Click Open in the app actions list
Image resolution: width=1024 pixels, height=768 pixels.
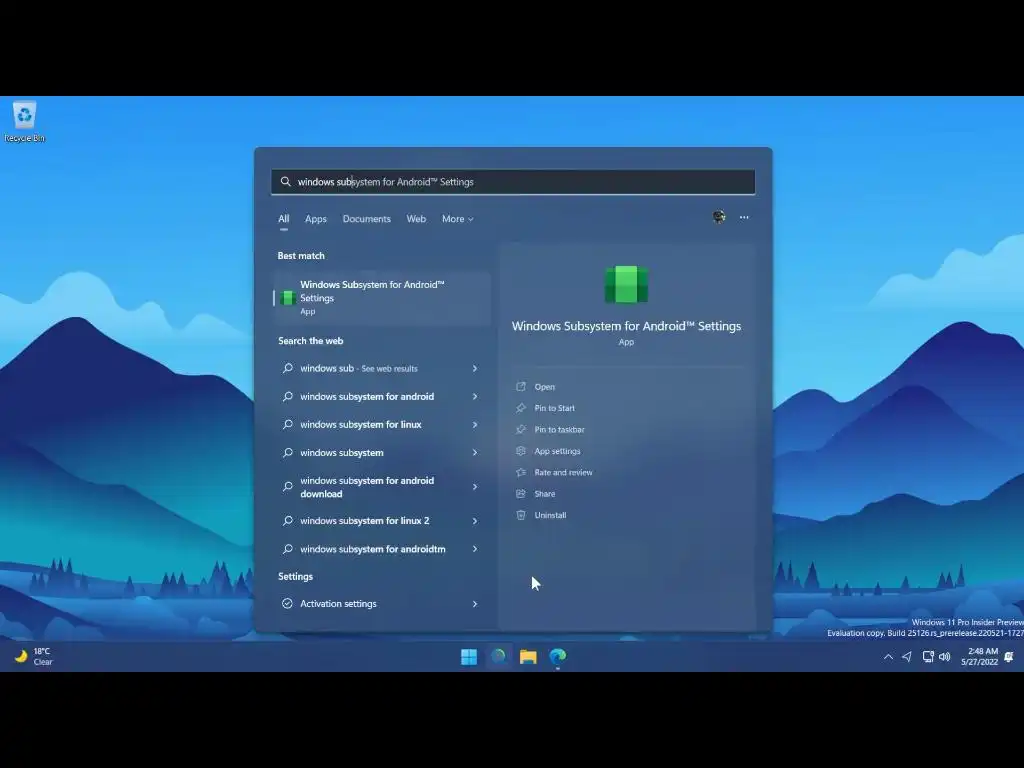pos(545,387)
